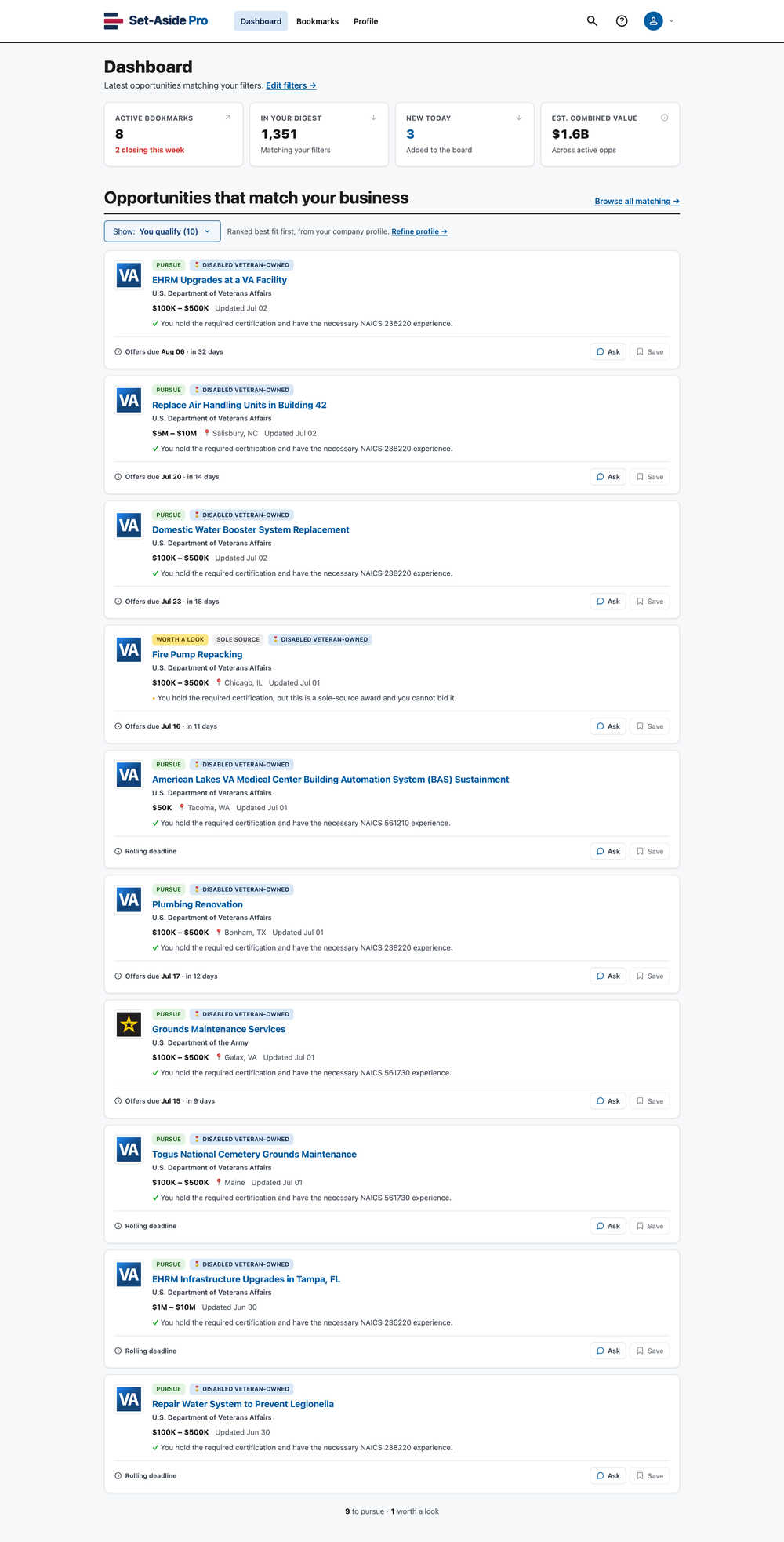Expand the Show: You qualify dropdown
The image size is (784, 1542).
coord(162,231)
